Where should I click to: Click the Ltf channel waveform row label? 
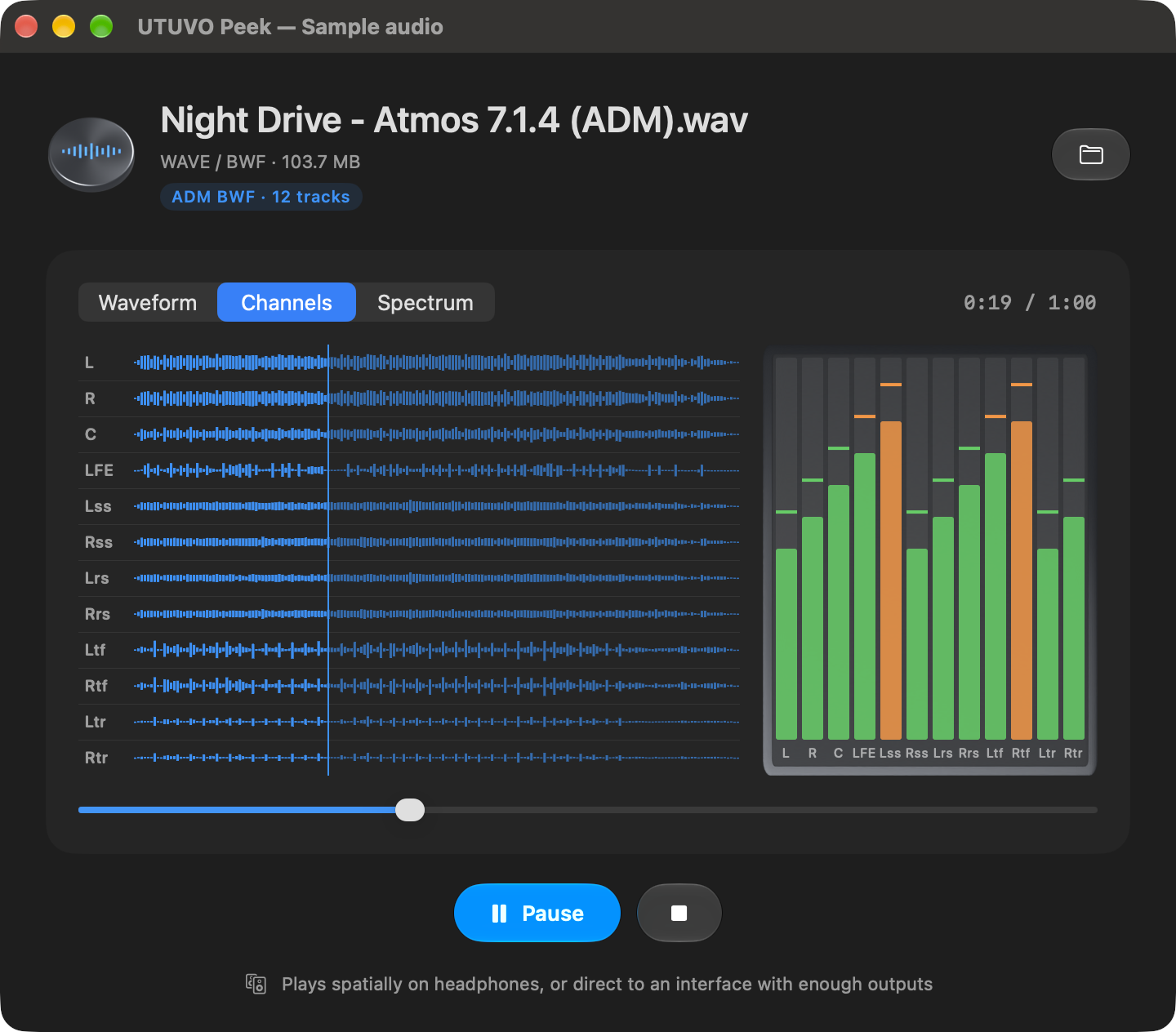coord(96,650)
